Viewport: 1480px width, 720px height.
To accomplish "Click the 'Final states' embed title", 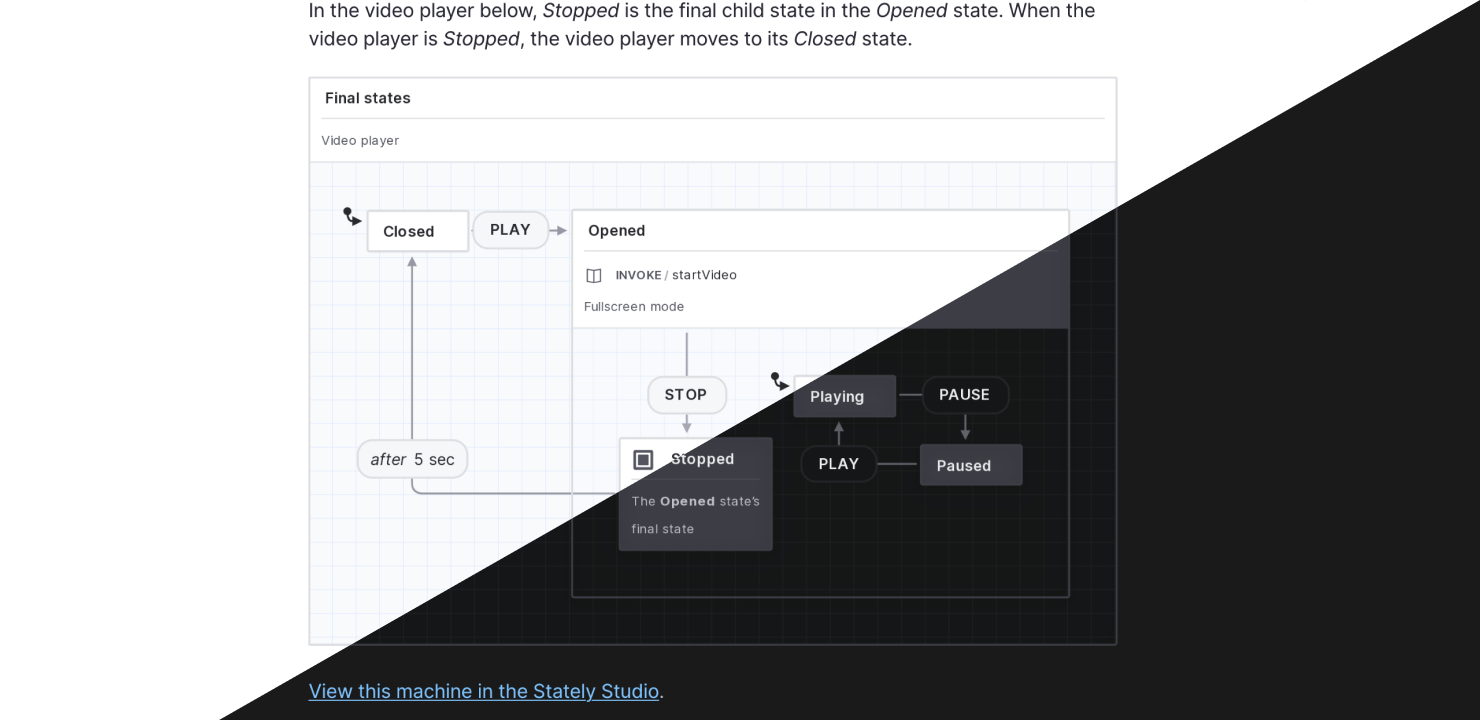I will (367, 98).
